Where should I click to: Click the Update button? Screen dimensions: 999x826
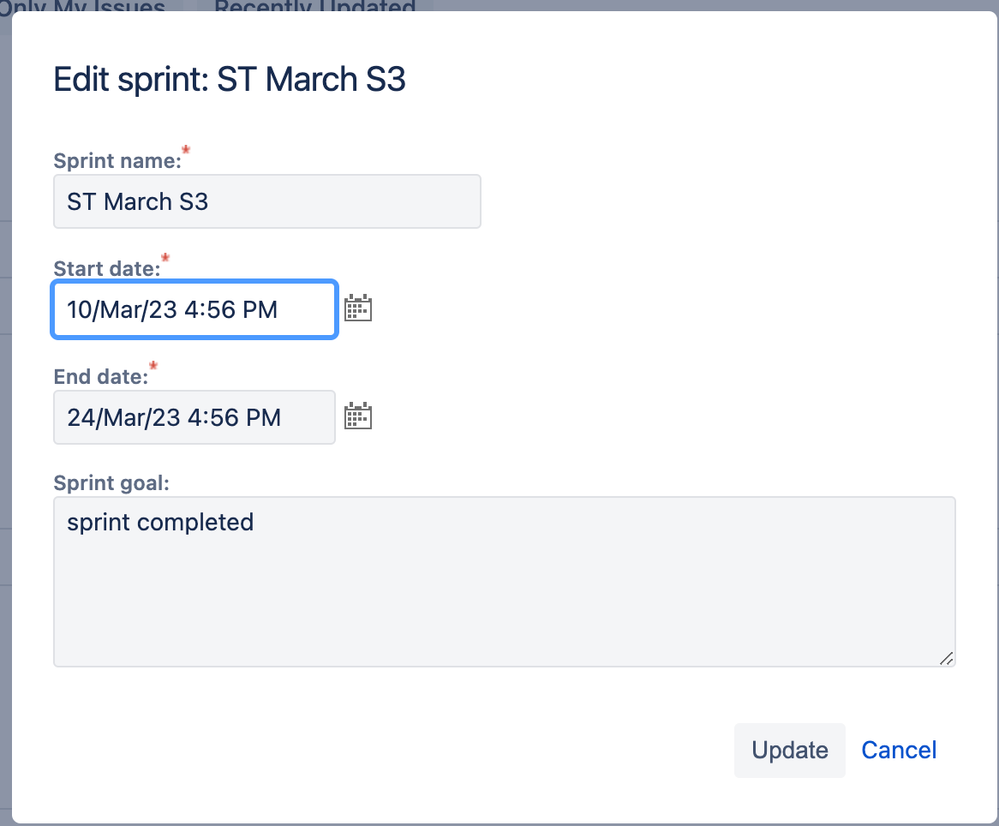tap(789, 750)
